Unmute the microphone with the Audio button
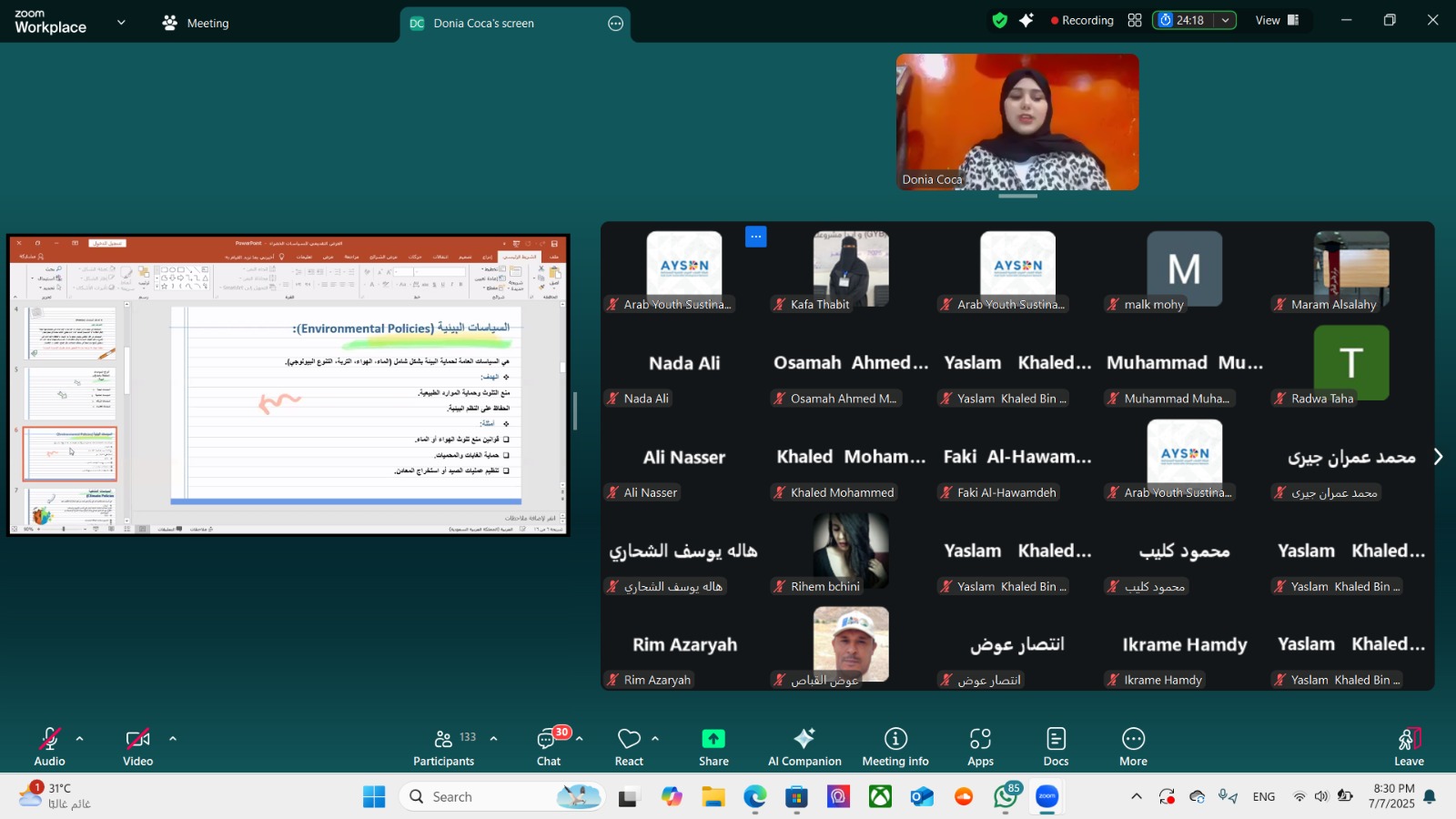1456x819 pixels. point(49,746)
